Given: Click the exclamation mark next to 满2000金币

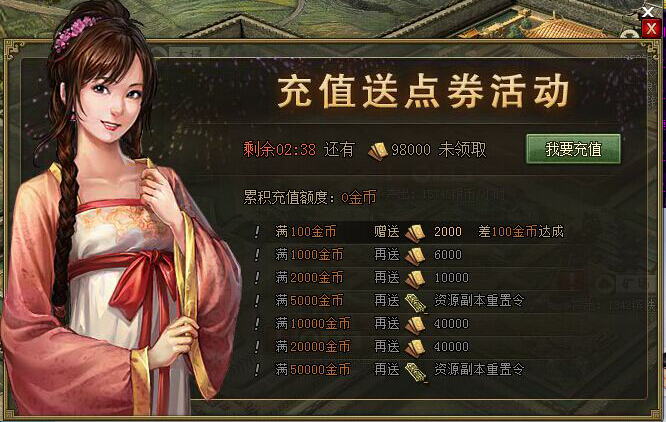Looking at the screenshot, I should (257, 278).
